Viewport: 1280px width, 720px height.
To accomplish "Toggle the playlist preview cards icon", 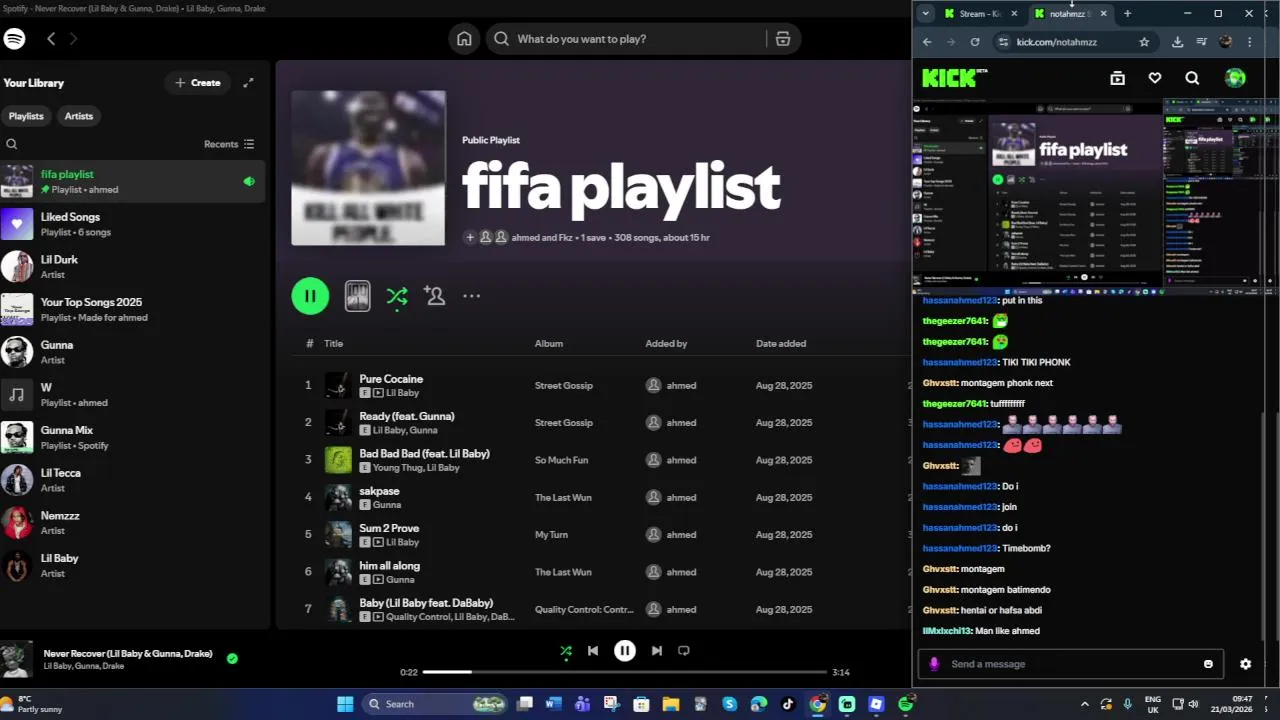I will click(x=357, y=296).
